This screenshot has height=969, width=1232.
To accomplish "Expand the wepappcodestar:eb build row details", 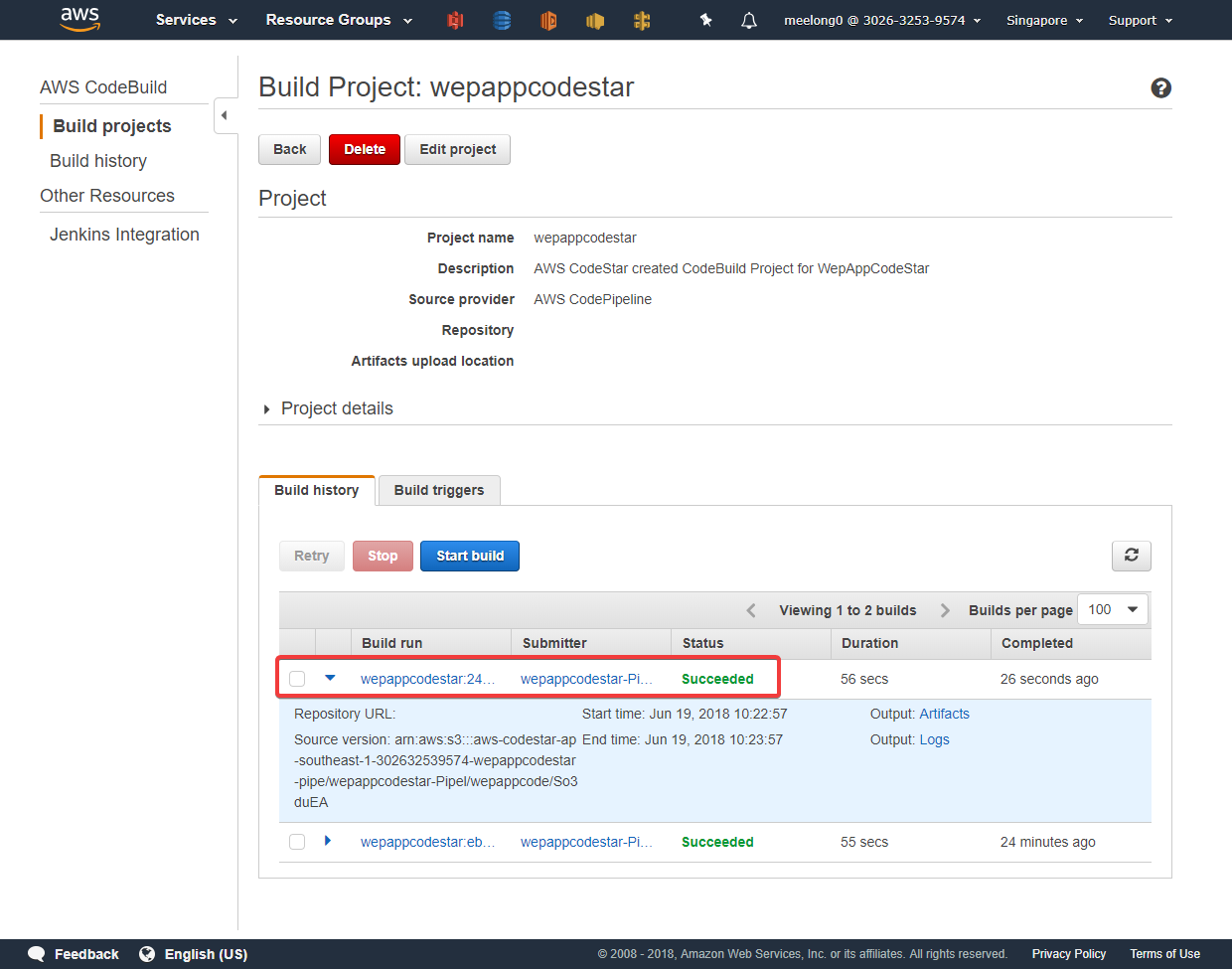I will (328, 841).
